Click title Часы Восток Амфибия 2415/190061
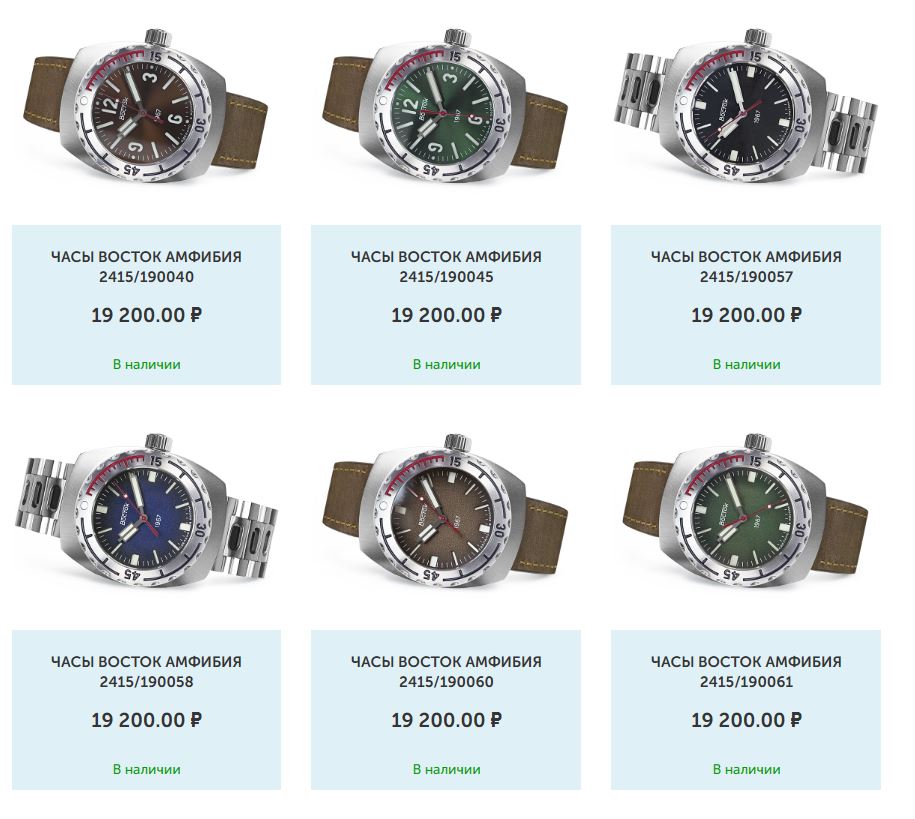This screenshot has height=819, width=915. (746, 671)
